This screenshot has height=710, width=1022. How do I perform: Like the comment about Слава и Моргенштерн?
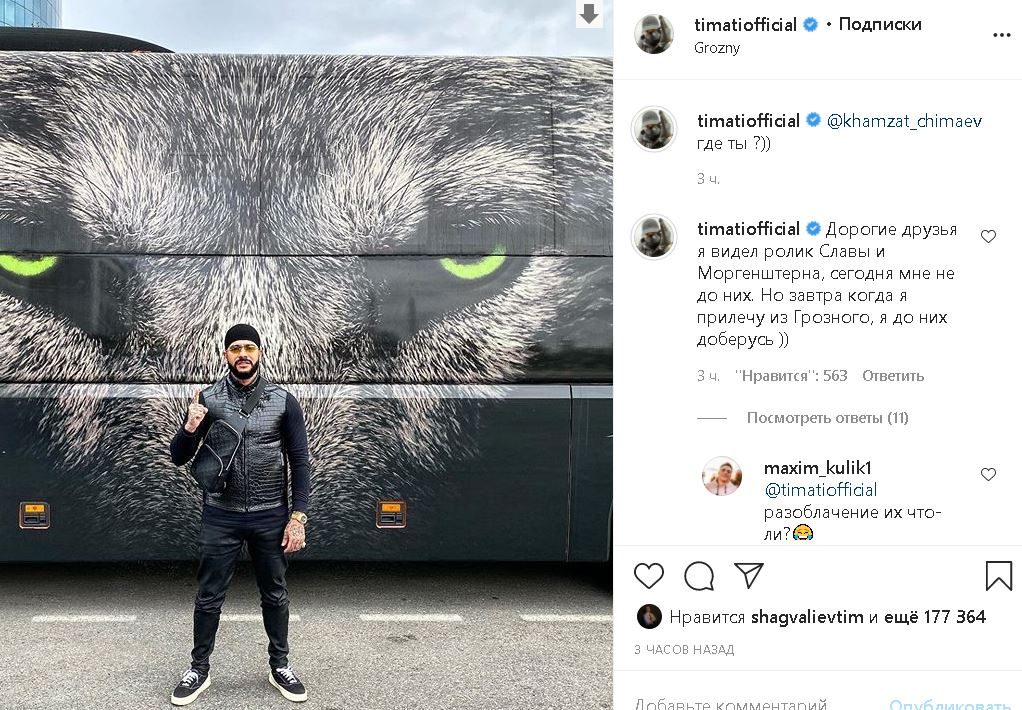coord(988,236)
